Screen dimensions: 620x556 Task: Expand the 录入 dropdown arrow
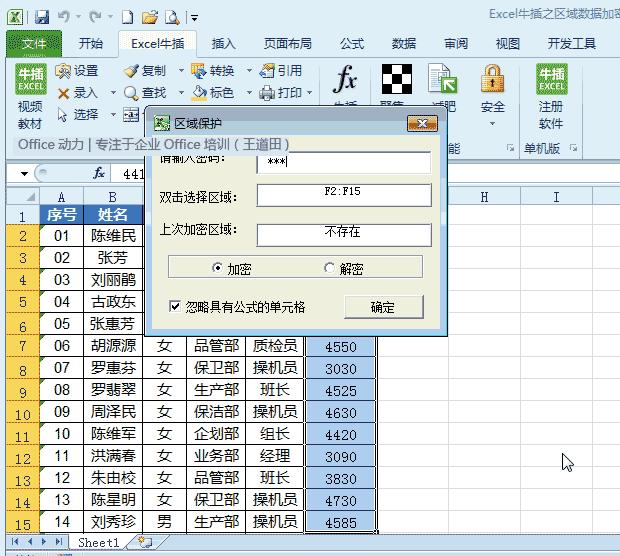(113, 93)
